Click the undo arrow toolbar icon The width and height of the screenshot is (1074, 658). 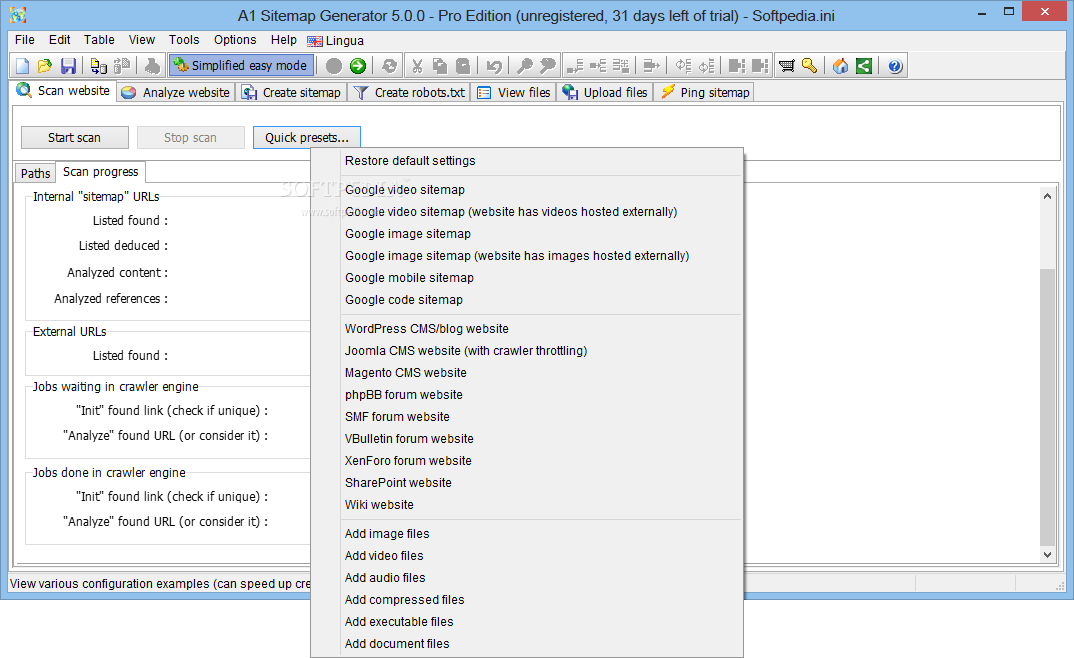tap(494, 66)
